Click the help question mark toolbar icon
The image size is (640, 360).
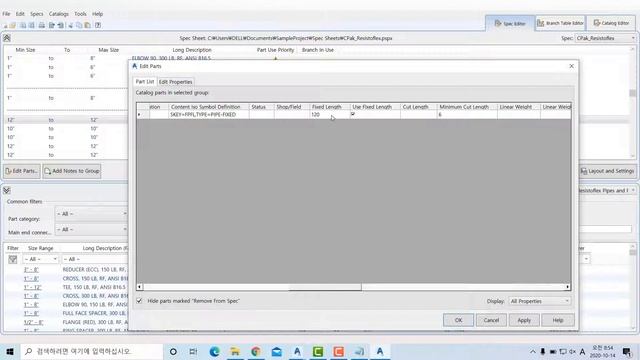point(98,25)
